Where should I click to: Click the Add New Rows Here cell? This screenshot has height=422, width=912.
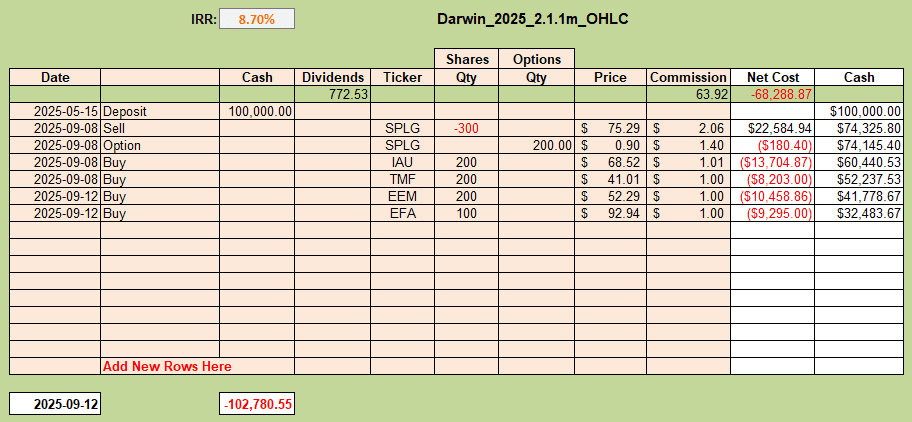(x=198, y=366)
